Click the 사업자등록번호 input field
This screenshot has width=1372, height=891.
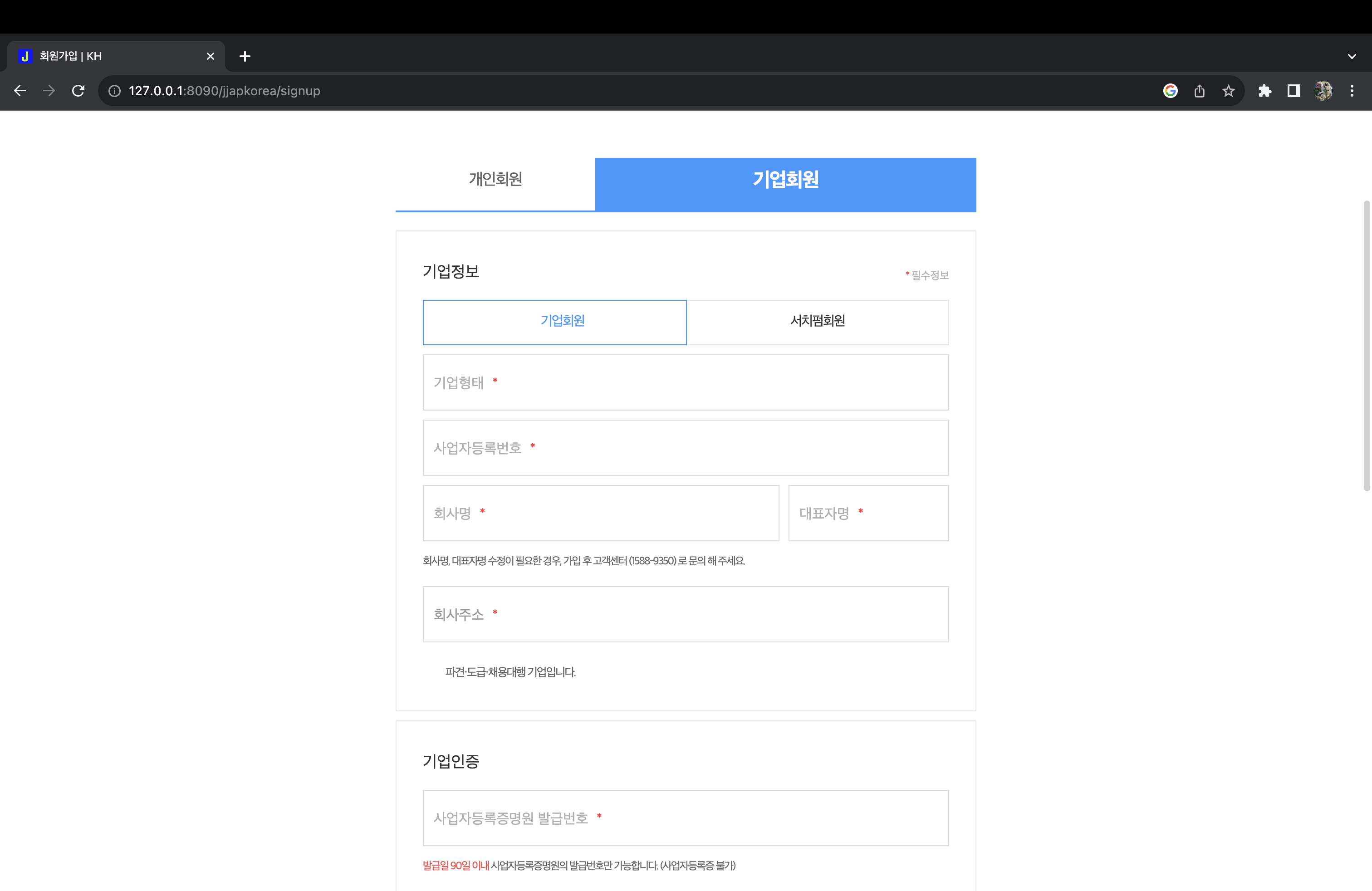pos(685,448)
